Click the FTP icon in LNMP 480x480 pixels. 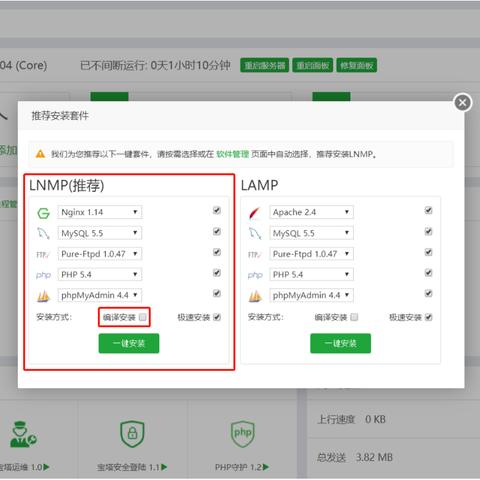[x=43, y=255]
